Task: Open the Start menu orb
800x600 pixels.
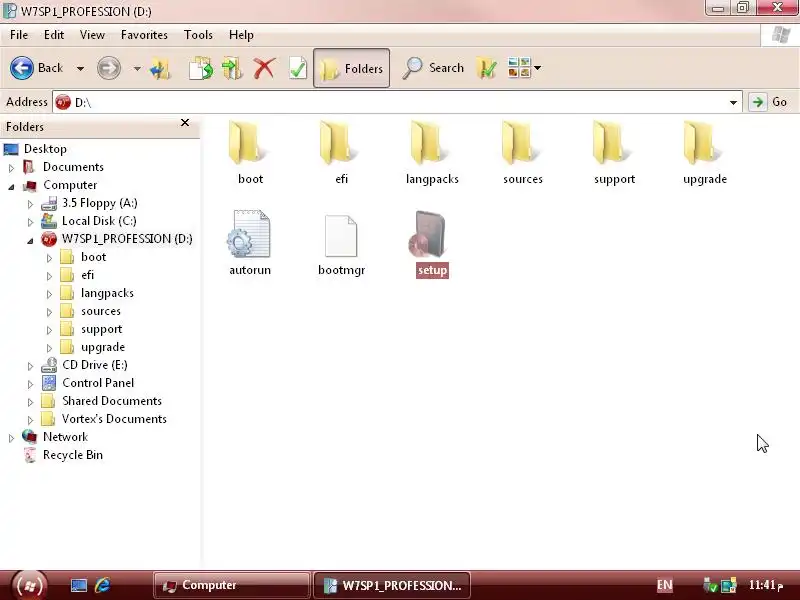Action: click(29, 585)
